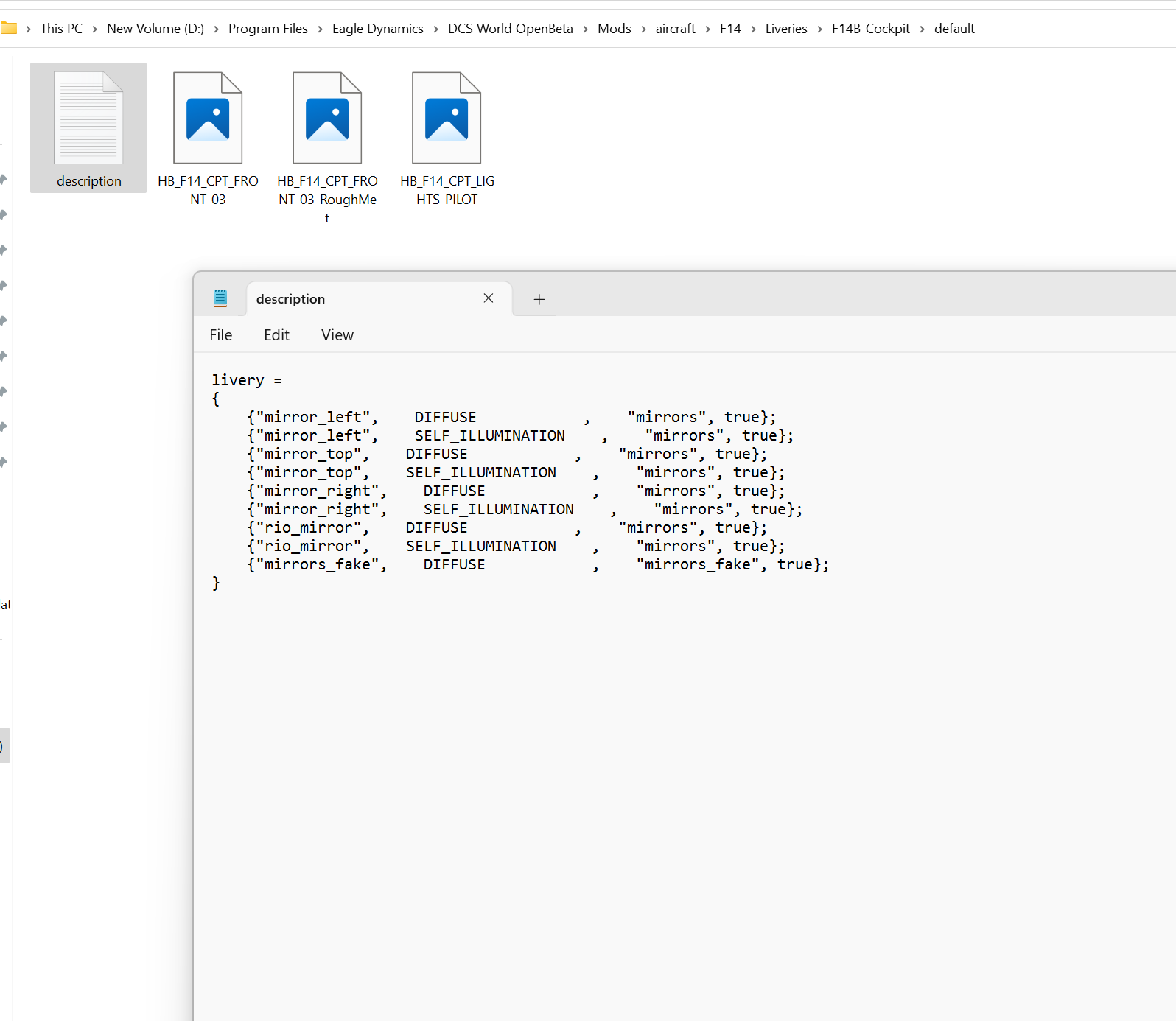Expand the chevron after This PC

tap(95, 29)
